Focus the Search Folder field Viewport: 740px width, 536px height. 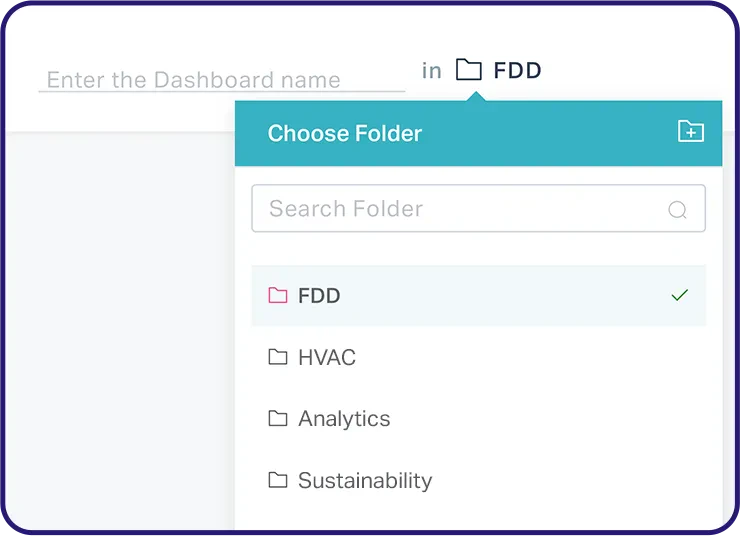point(460,209)
